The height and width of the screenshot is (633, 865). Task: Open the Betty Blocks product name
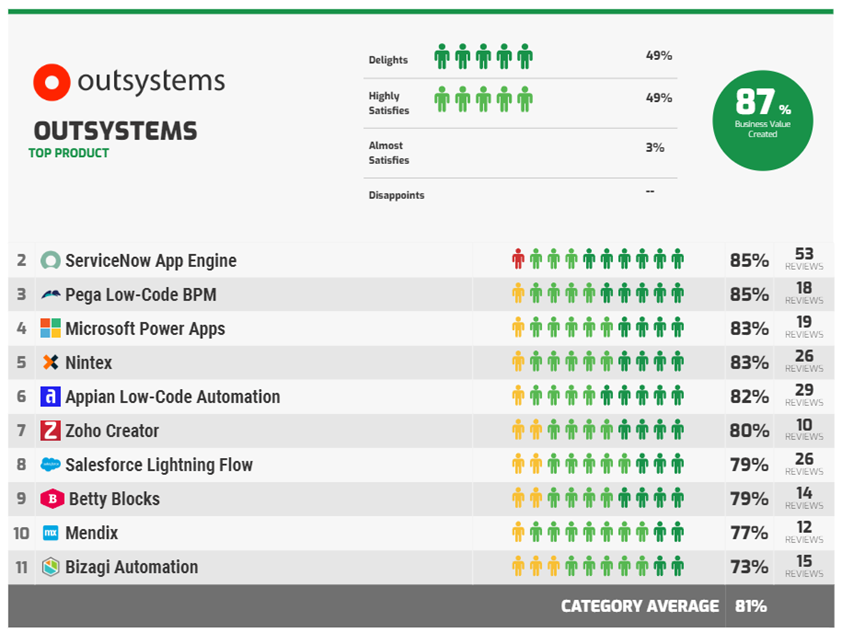(114, 499)
